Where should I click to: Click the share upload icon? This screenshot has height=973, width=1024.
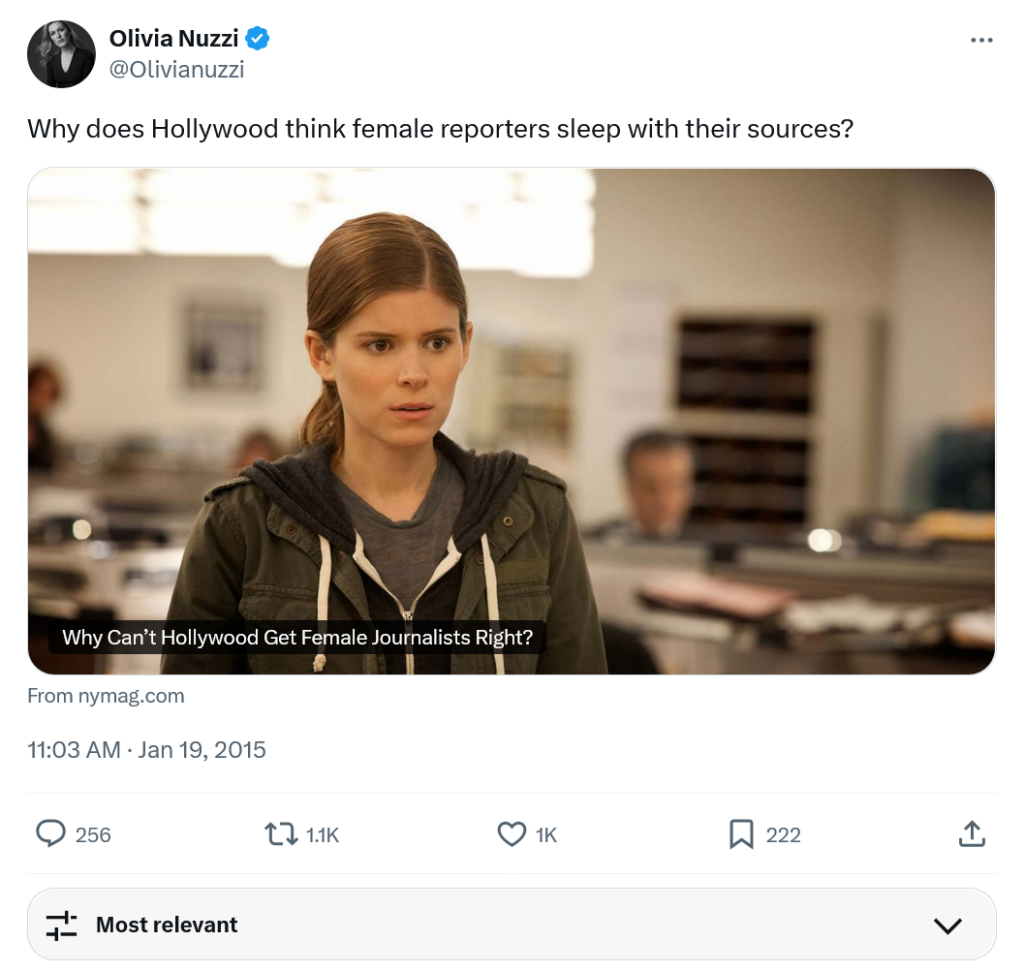tap(972, 834)
